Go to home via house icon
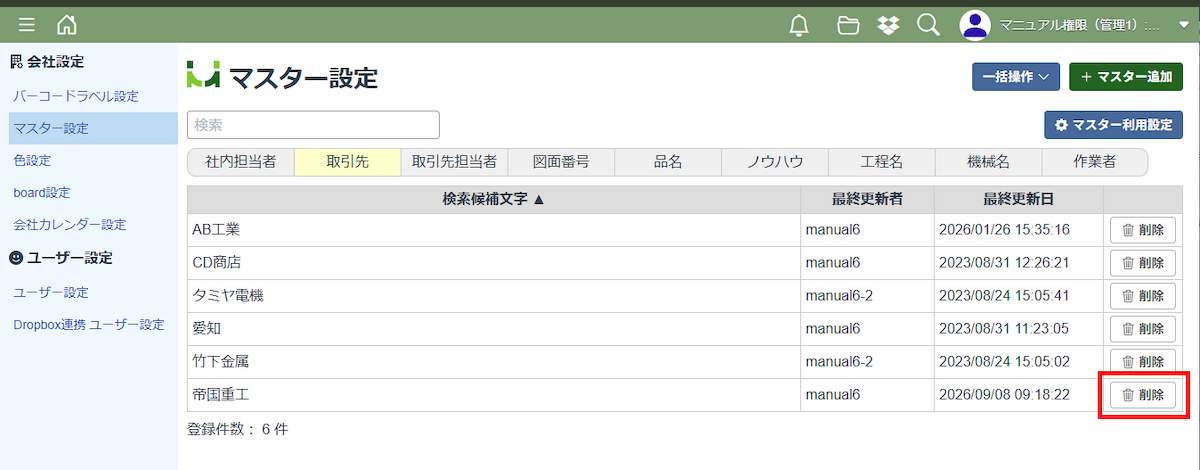1200x470 pixels. [67, 25]
